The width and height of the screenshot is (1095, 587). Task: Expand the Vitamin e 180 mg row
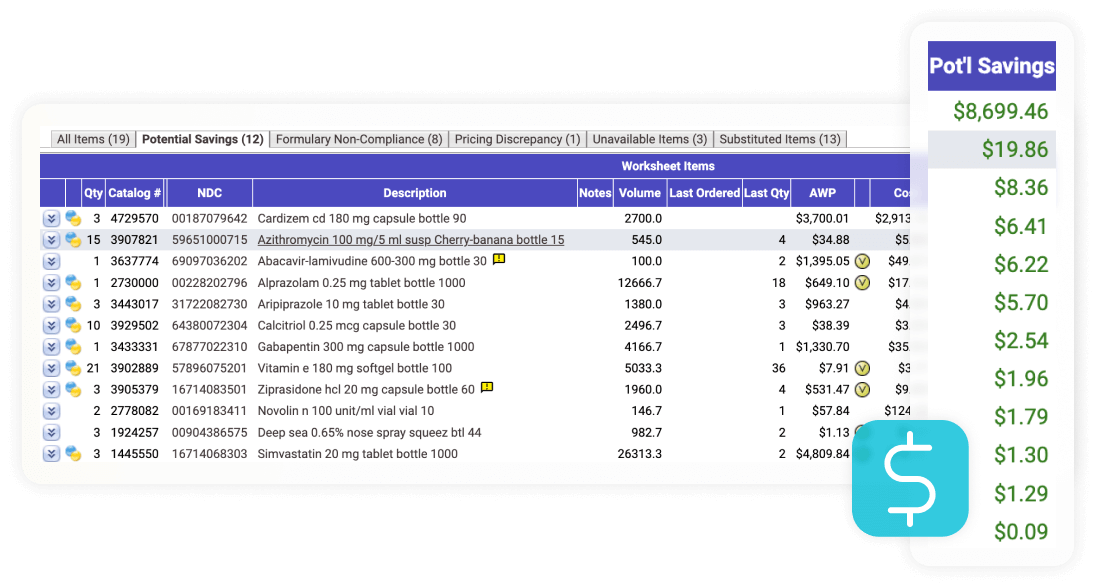(x=51, y=369)
